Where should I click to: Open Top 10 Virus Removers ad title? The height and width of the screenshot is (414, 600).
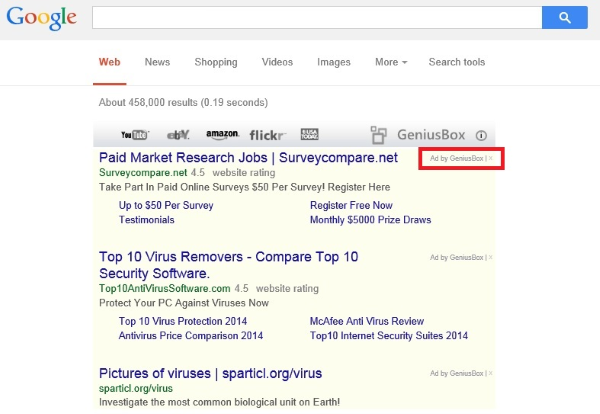228,265
